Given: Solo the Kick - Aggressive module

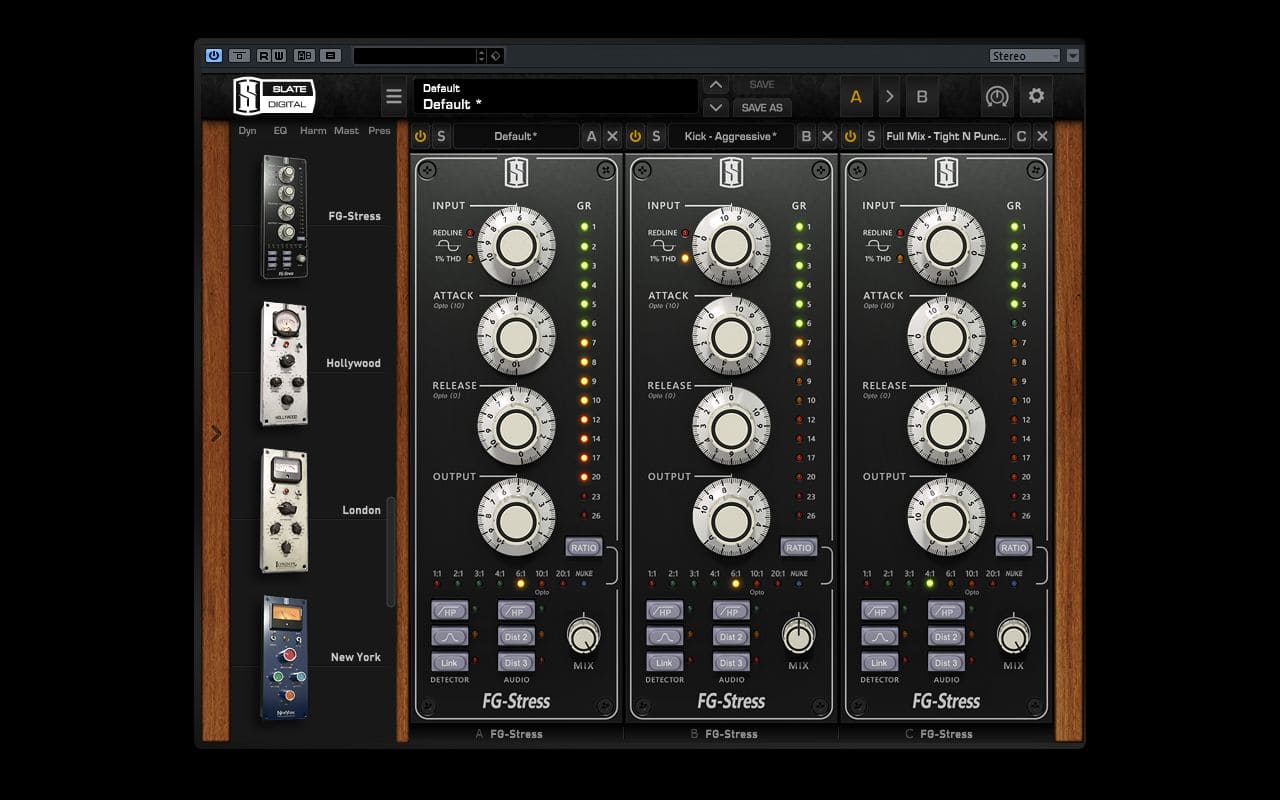Looking at the screenshot, I should [x=656, y=136].
